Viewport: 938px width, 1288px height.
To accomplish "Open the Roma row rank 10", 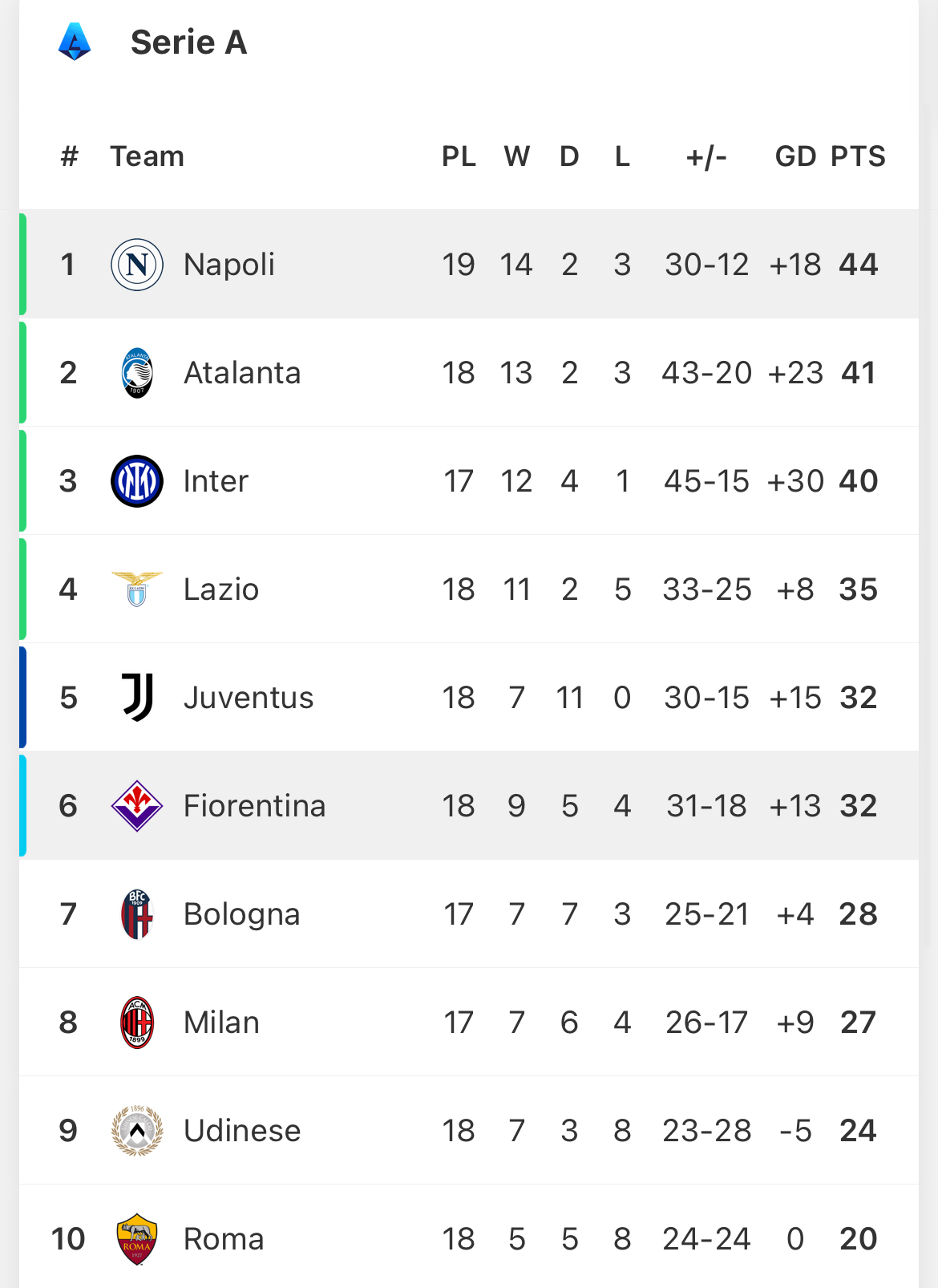I will point(68,1239).
